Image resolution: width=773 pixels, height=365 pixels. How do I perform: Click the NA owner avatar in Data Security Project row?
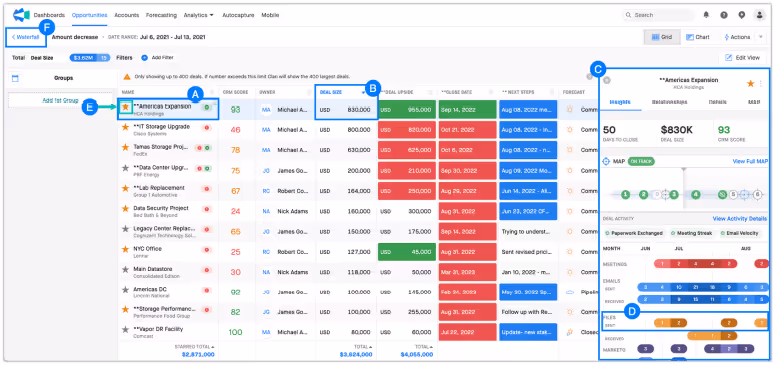tap(266, 211)
